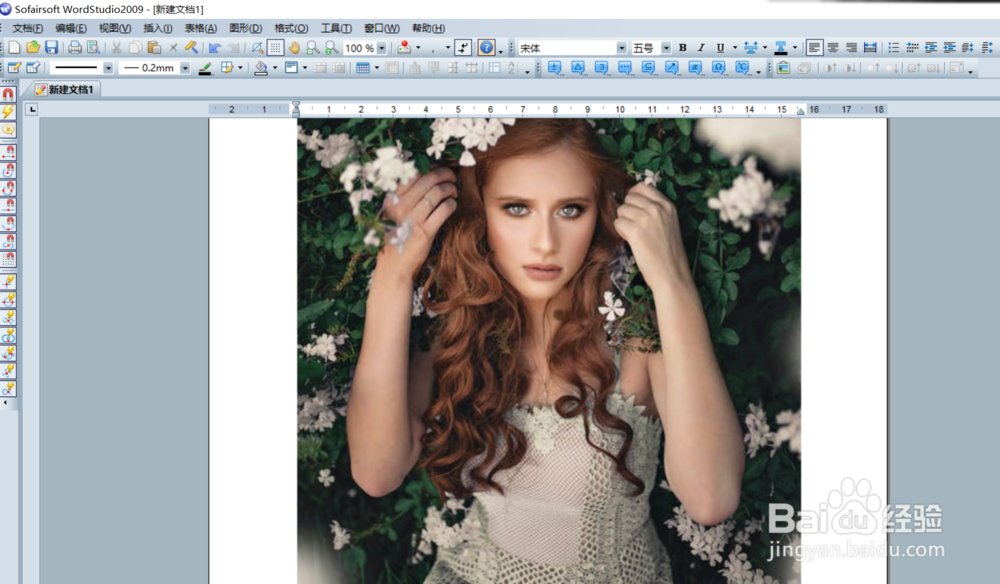
Task: Open the 文档(F) menu
Action: tap(27, 28)
